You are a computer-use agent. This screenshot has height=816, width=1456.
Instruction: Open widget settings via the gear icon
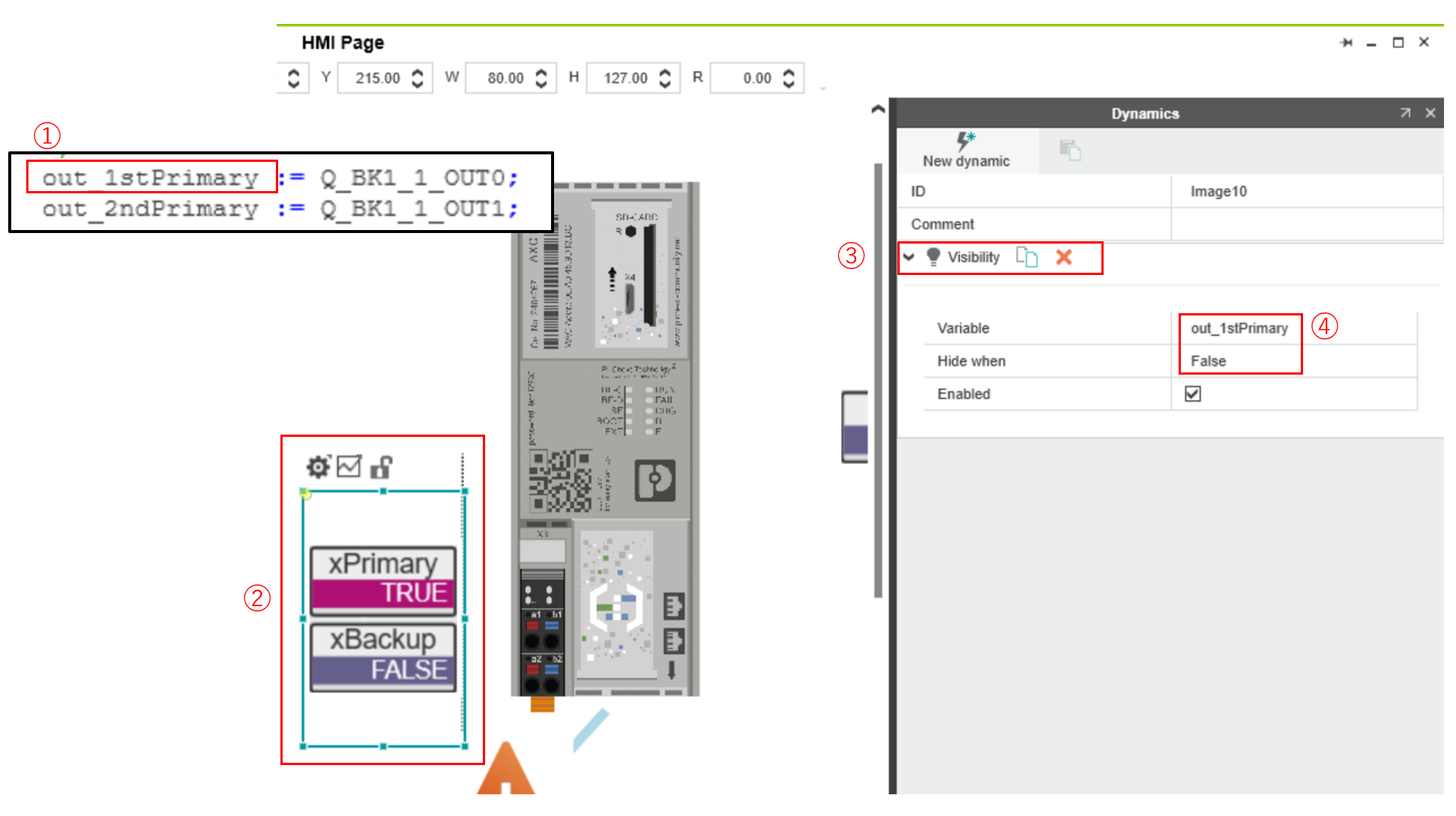coord(318,466)
